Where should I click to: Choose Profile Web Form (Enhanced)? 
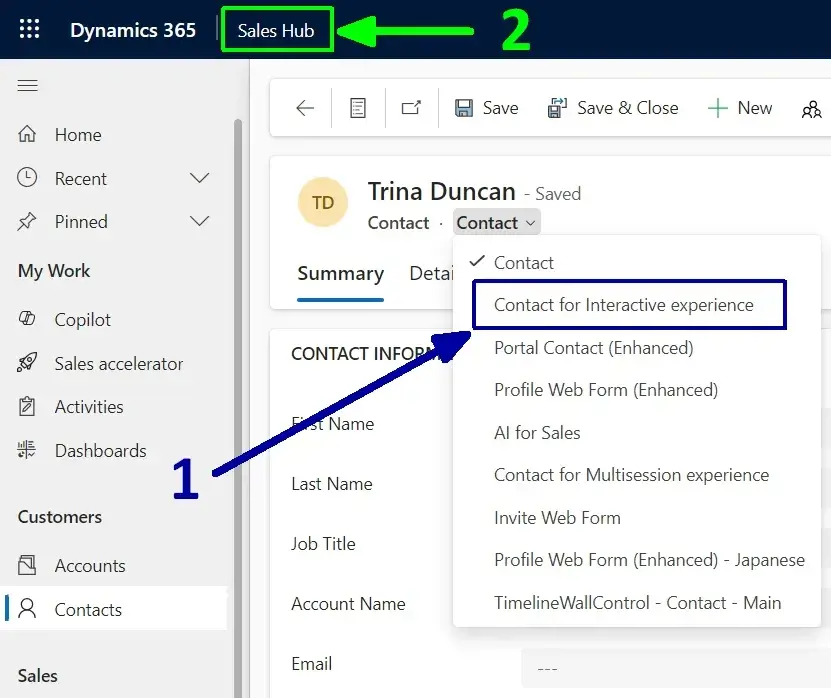click(606, 390)
